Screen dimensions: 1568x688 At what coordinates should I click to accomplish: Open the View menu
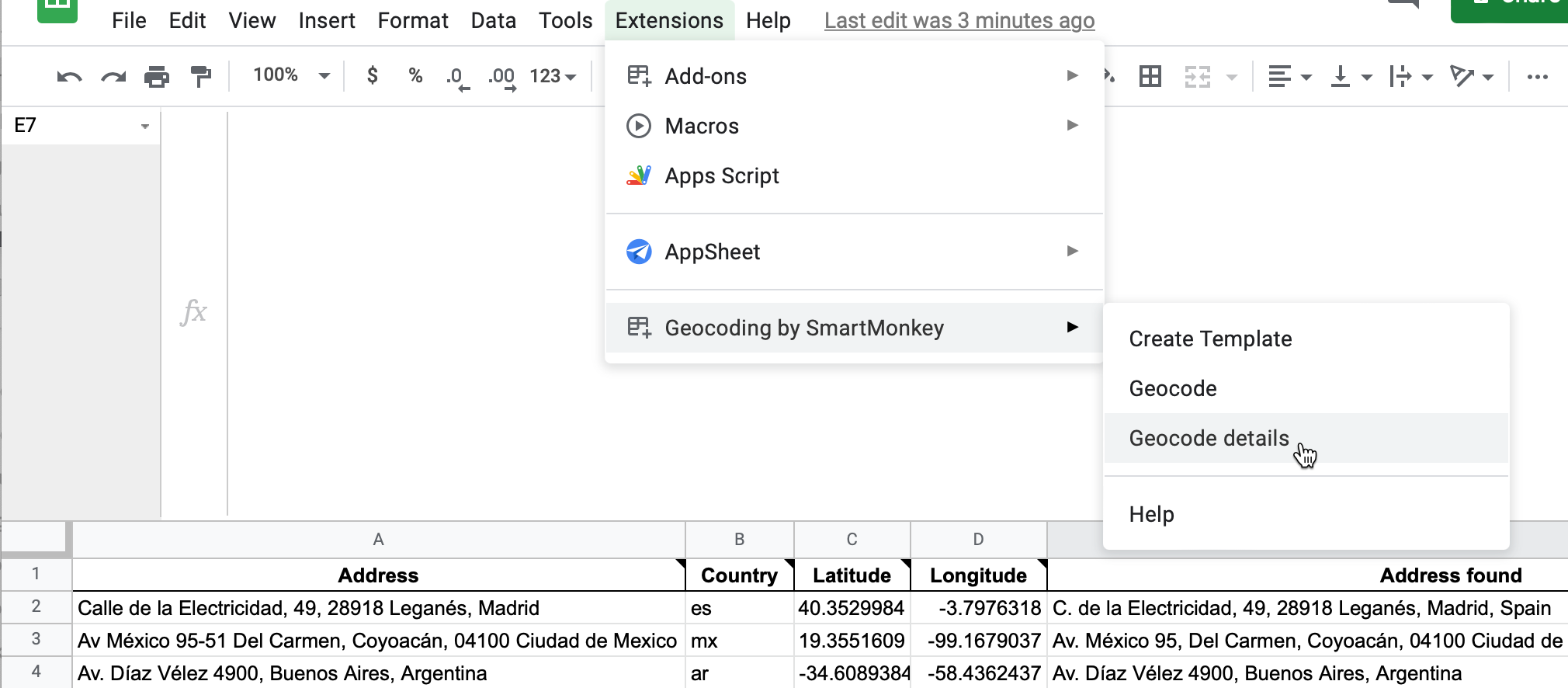[x=252, y=20]
